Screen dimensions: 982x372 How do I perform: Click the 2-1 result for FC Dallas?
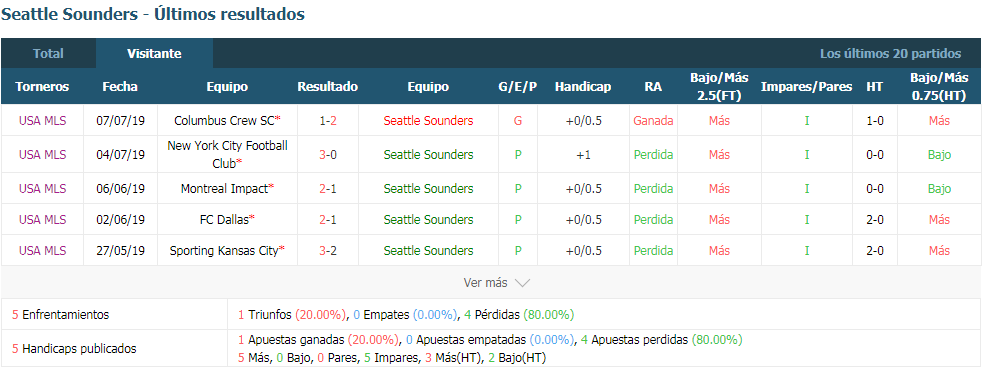328,220
